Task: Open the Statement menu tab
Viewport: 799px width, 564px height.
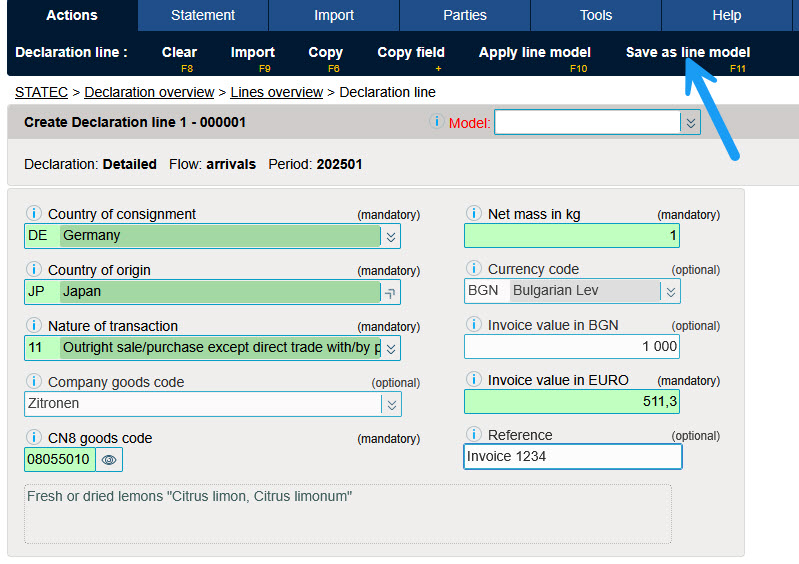Action: (203, 15)
